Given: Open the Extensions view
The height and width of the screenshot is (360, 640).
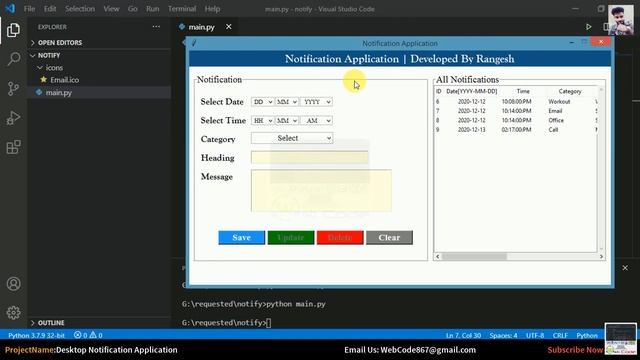Looking at the screenshot, I should 13,147.
